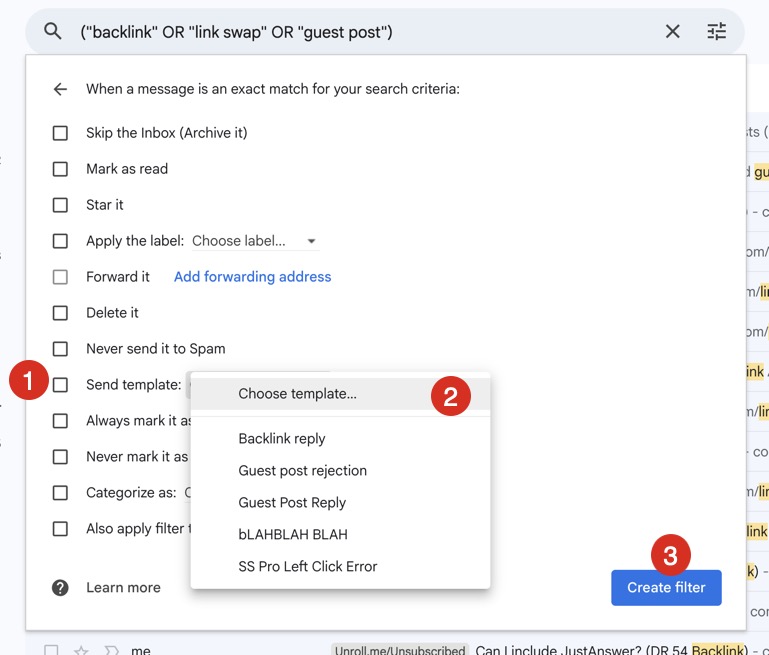Clear the search query with X icon
Screen dimensions: 769x655
pos(673,32)
